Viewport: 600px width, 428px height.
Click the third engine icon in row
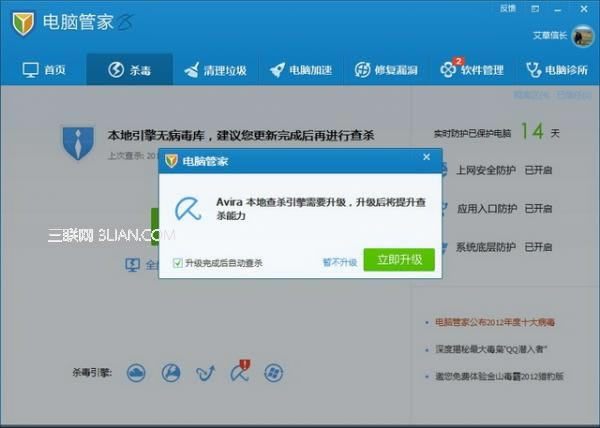tap(205, 373)
